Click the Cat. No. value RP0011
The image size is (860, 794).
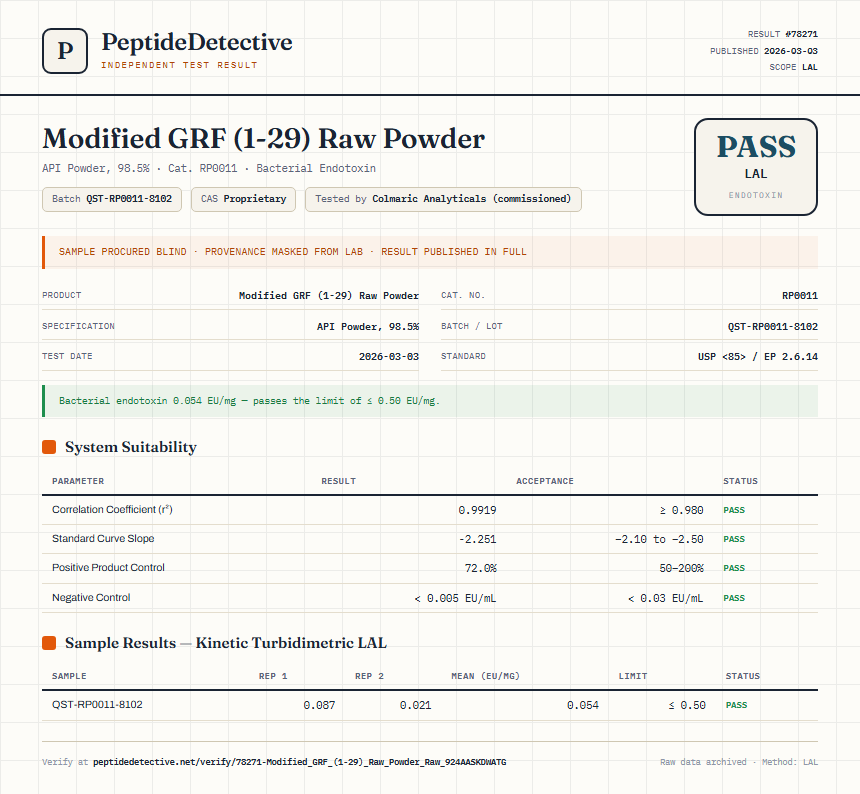coord(800,296)
